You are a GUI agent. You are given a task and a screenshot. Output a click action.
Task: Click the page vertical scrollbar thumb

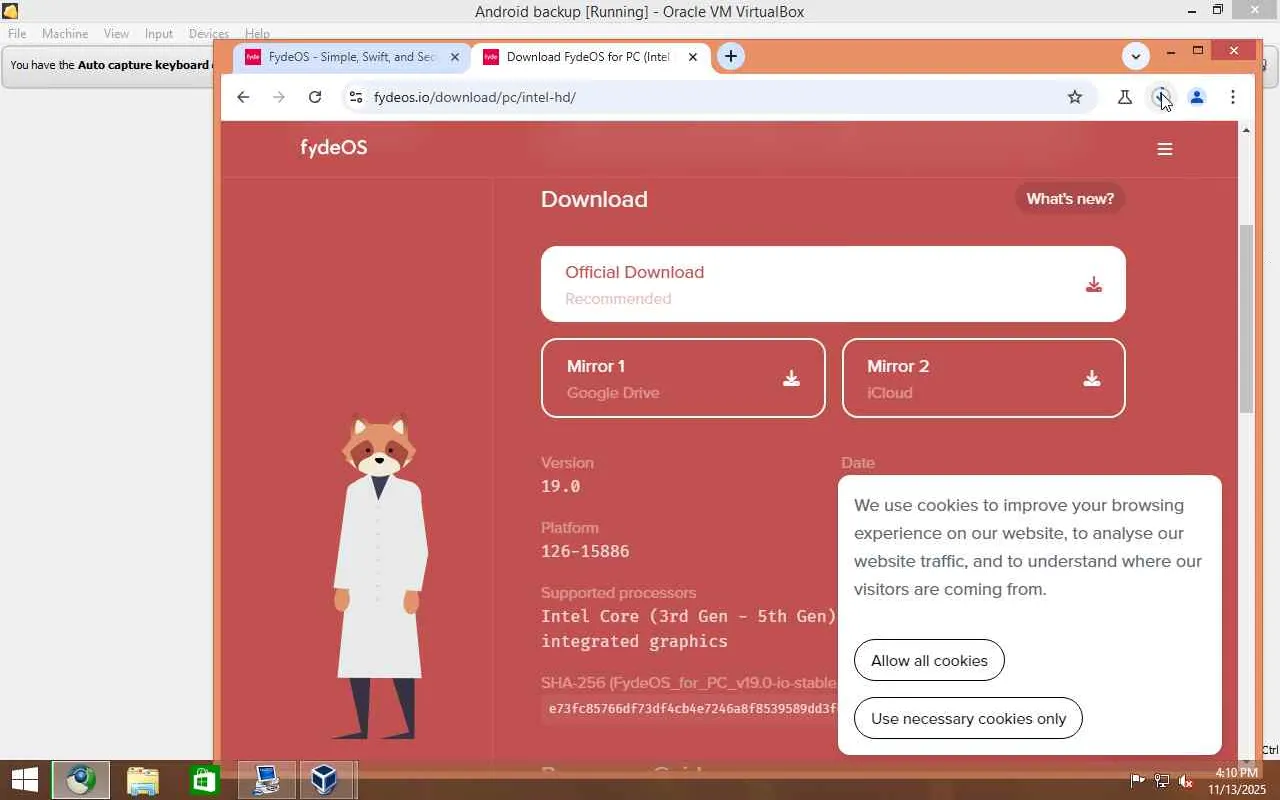(1246, 318)
